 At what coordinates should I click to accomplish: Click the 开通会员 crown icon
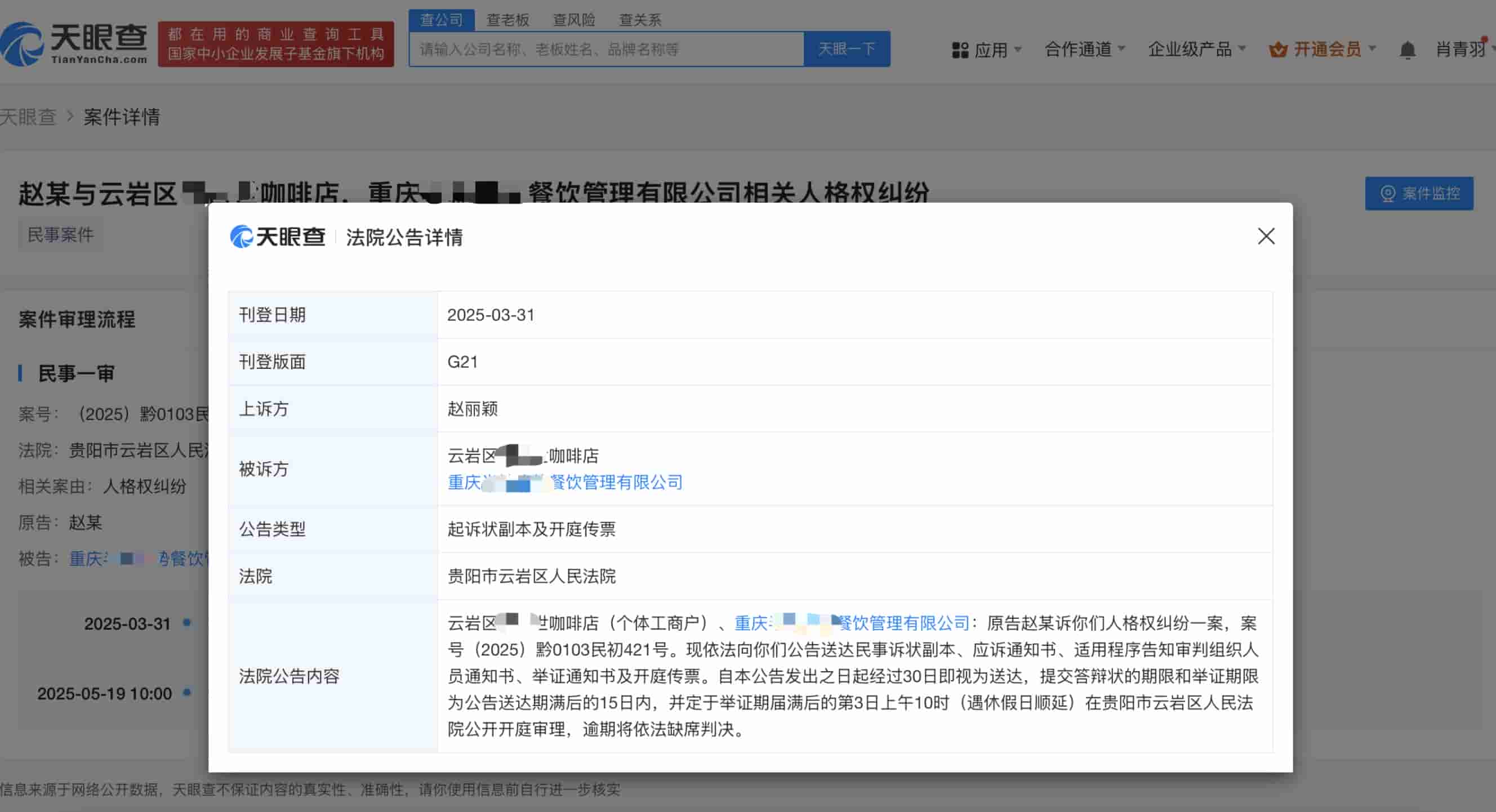pyautogui.click(x=1277, y=50)
